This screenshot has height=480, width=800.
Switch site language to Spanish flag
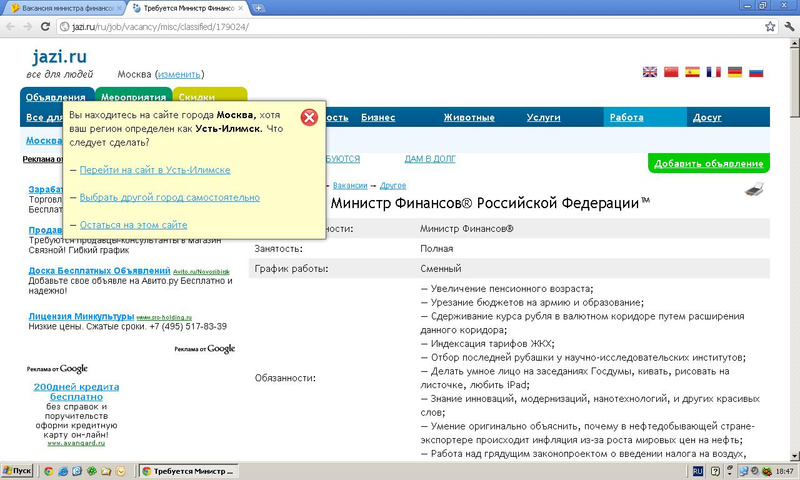[692, 72]
